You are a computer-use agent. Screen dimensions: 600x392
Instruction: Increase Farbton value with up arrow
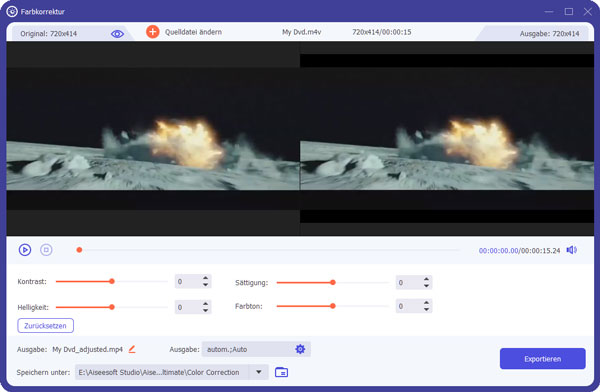pyautogui.click(x=426, y=303)
